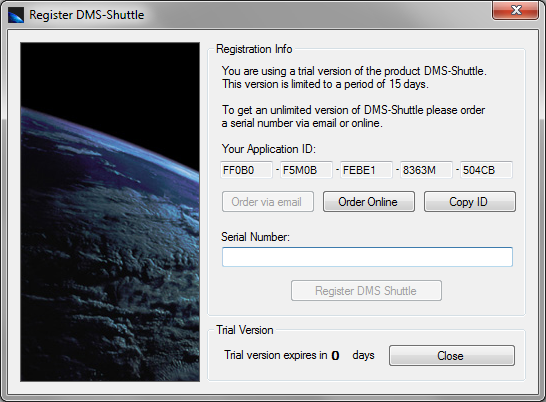This screenshot has width=546, height=402.
Task: Click the Register DMS-Shuttle title text
Action: tap(87, 15)
